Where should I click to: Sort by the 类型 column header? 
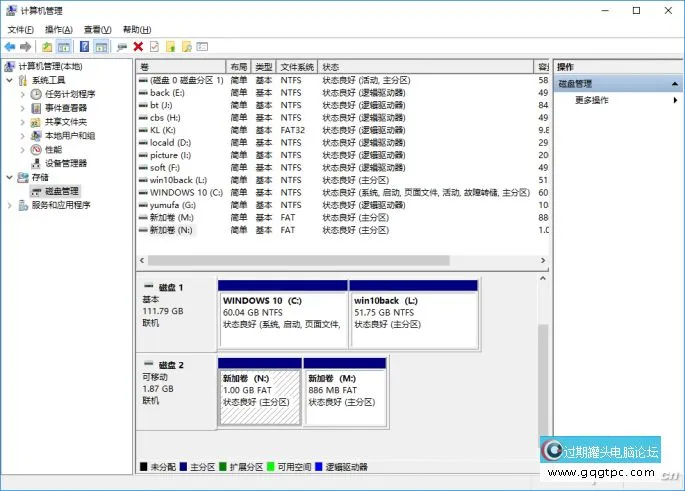pyautogui.click(x=263, y=67)
